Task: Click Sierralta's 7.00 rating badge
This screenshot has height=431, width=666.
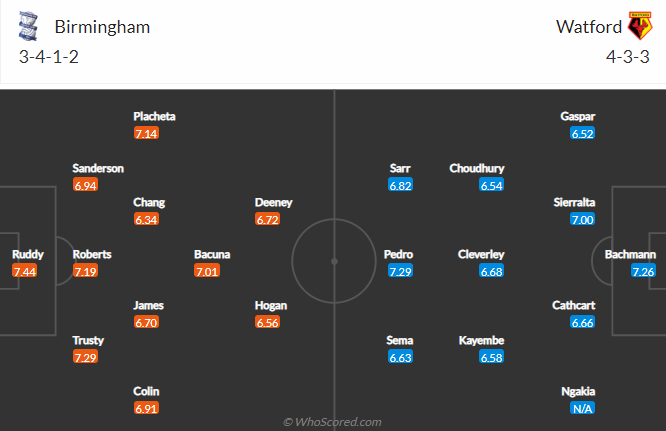Action: pos(583,219)
